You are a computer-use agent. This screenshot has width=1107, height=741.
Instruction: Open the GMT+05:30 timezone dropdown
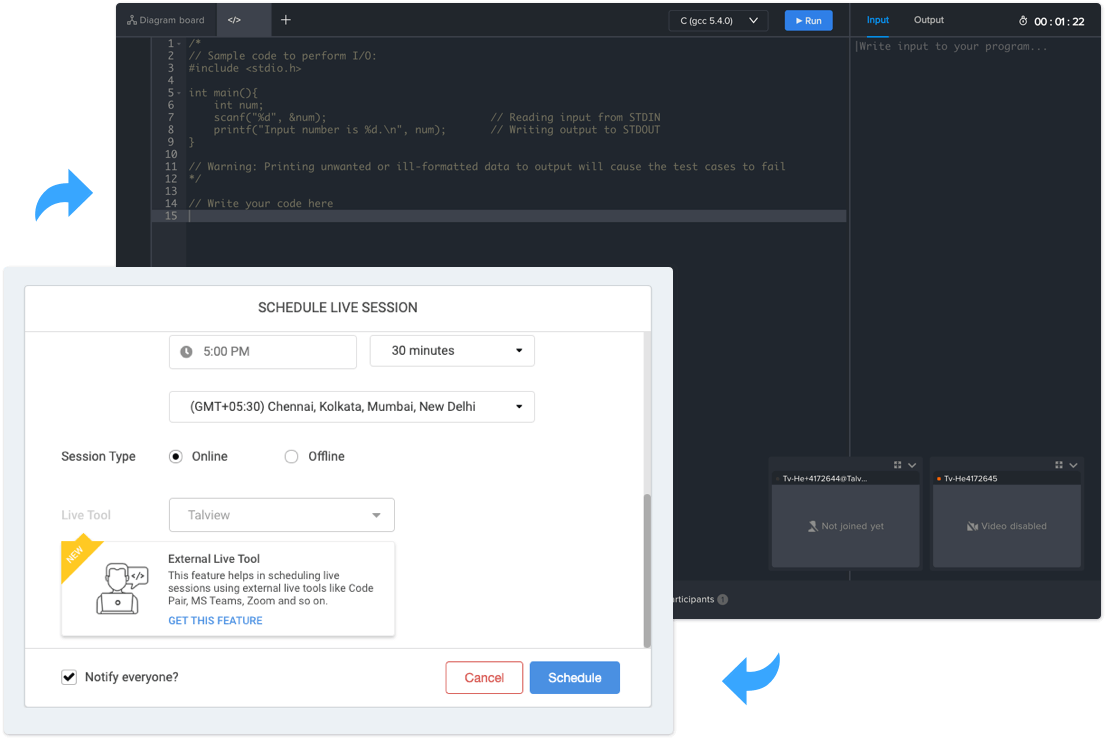[x=352, y=406]
